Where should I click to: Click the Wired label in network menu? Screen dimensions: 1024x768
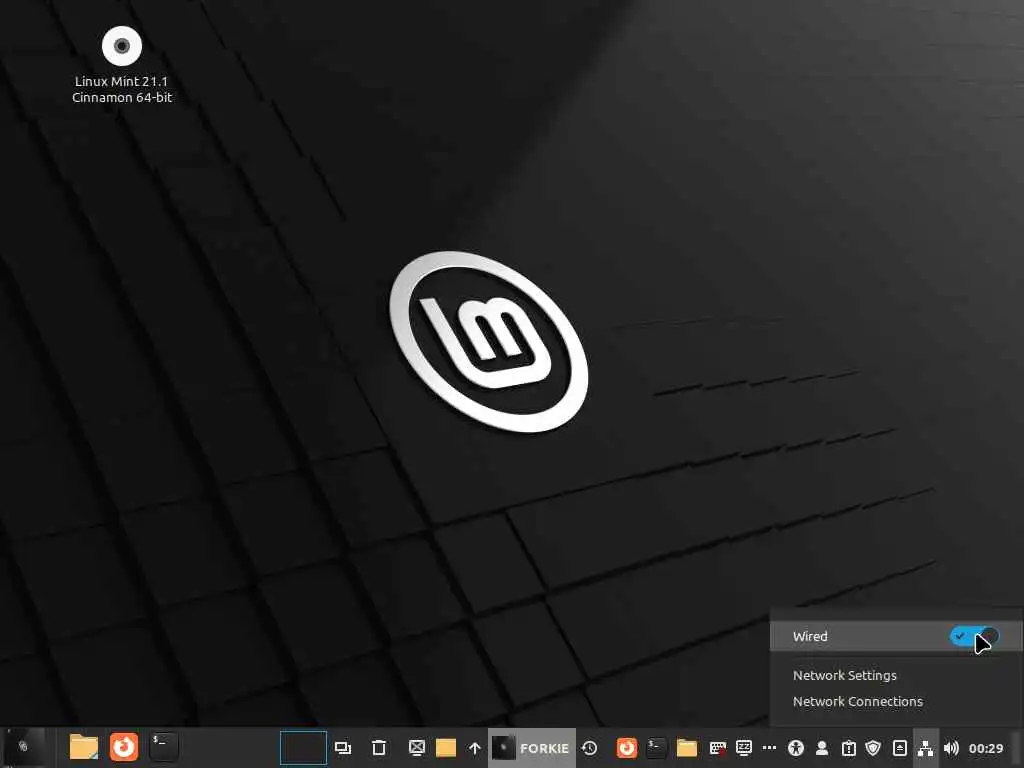tap(810, 636)
